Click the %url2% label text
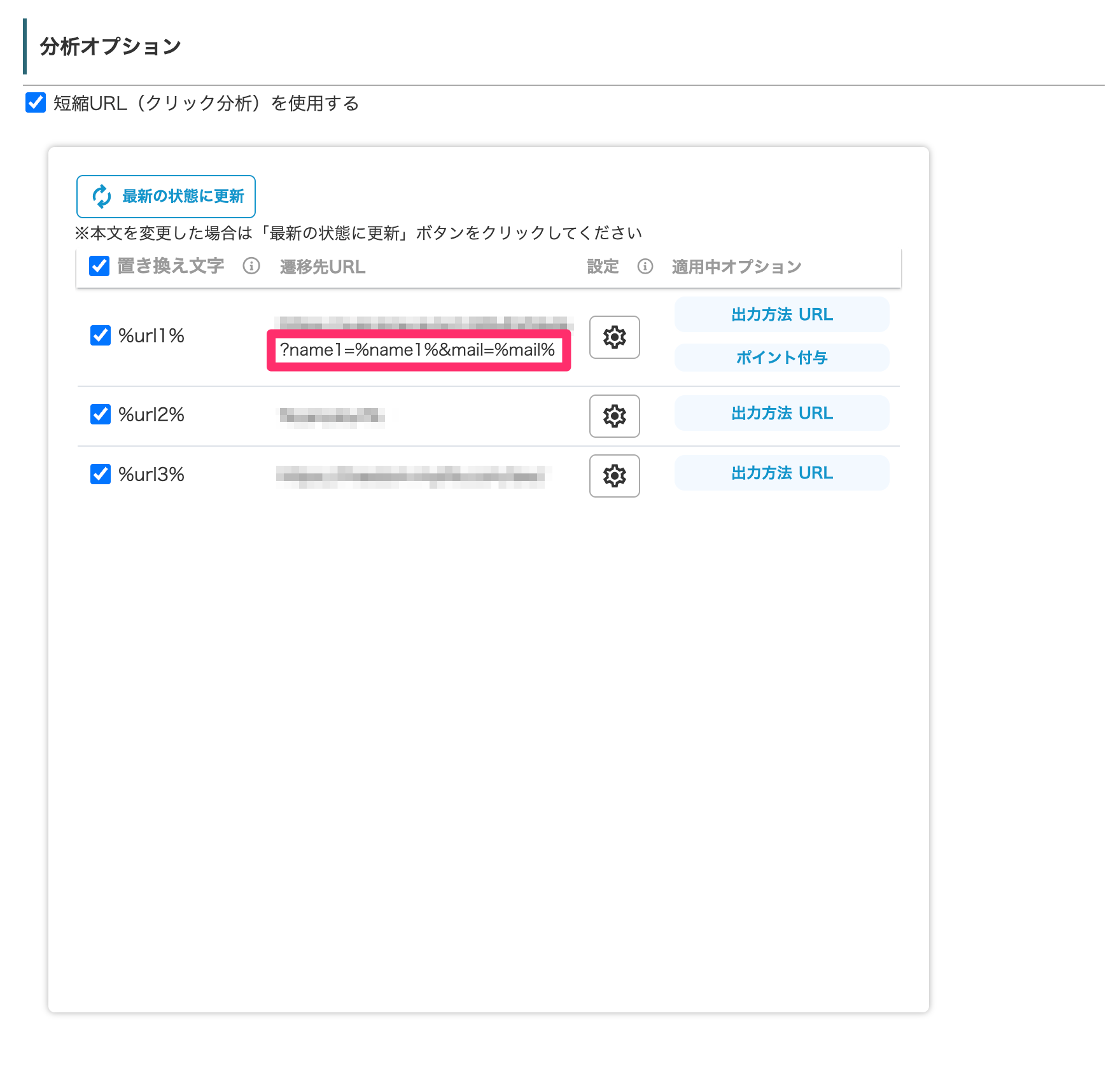The height and width of the screenshot is (1069, 1120). (151, 414)
